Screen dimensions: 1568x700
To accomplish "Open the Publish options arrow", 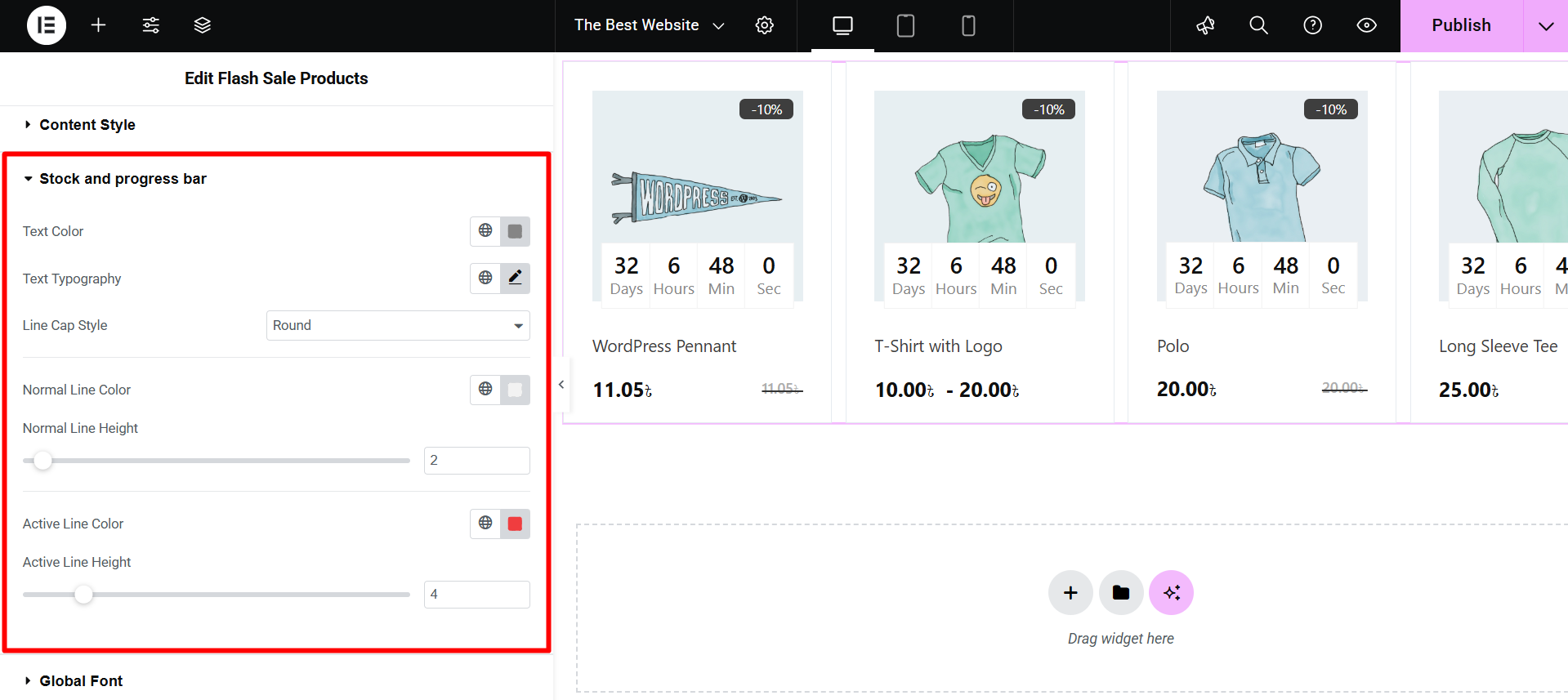I will 1545,25.
